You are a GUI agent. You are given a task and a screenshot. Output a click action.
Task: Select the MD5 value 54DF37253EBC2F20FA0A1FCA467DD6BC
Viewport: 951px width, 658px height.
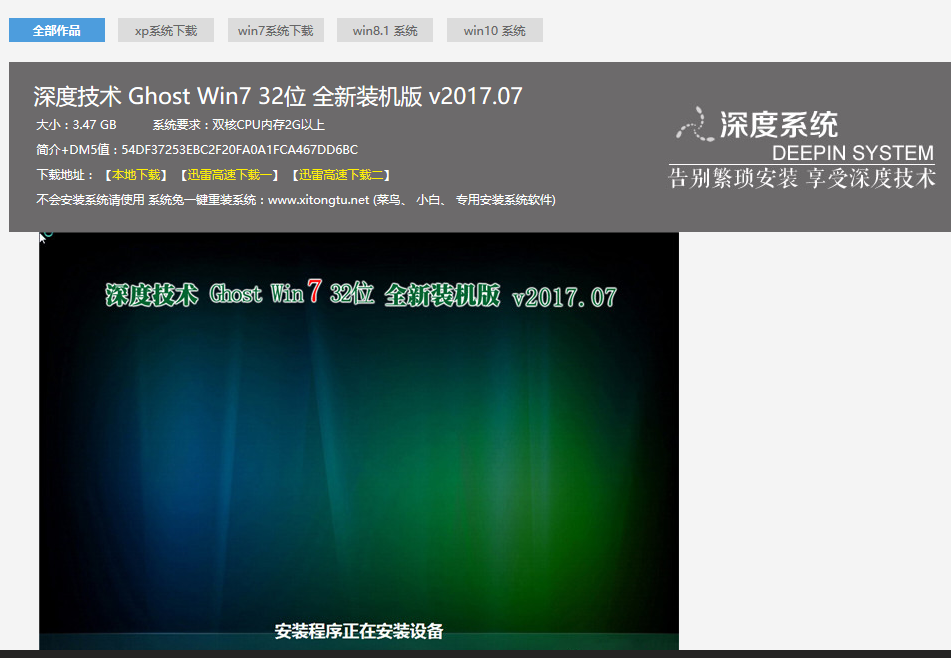pyautogui.click(x=240, y=149)
